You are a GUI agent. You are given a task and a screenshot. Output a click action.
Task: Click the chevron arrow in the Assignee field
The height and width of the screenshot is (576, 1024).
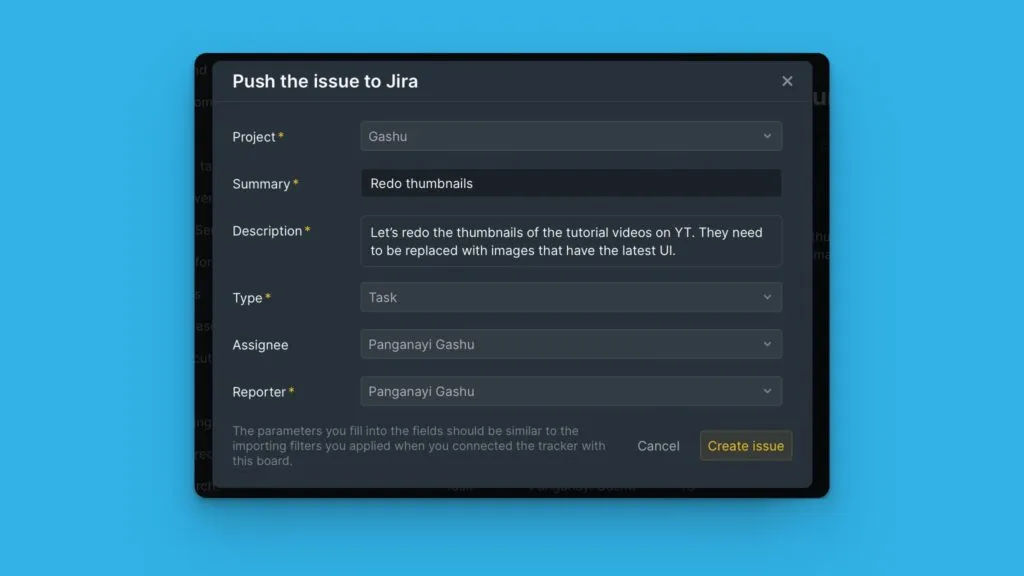767,344
